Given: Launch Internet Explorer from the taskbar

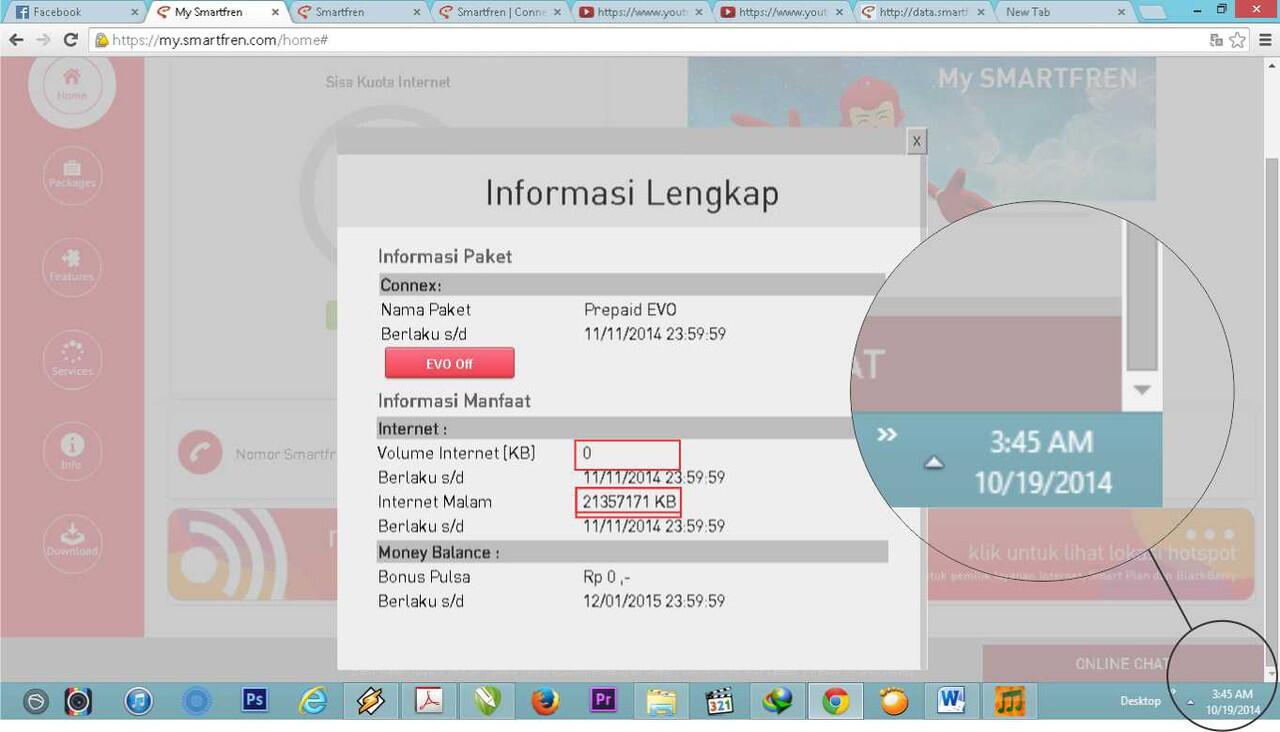Looking at the screenshot, I should coord(313,701).
